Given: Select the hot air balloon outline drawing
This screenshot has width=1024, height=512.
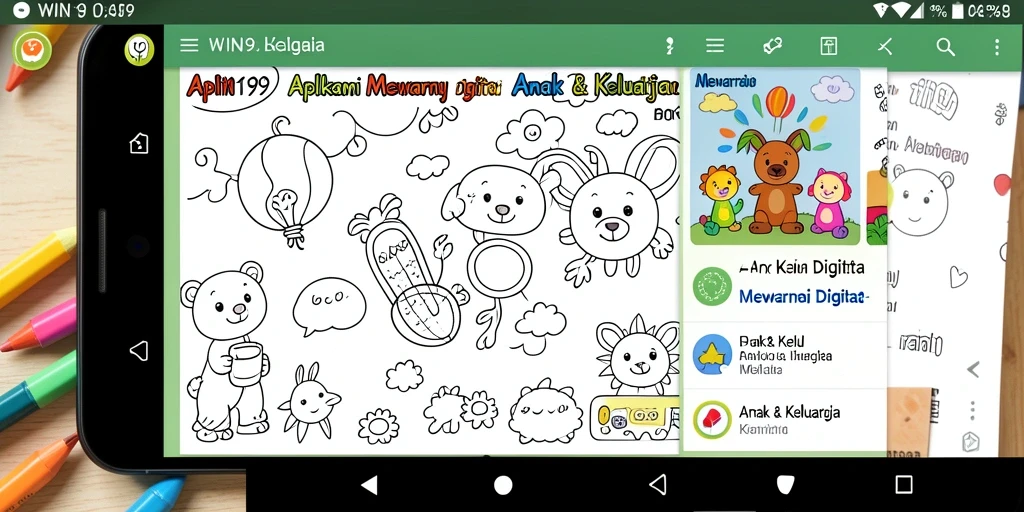Looking at the screenshot, I should [x=284, y=183].
